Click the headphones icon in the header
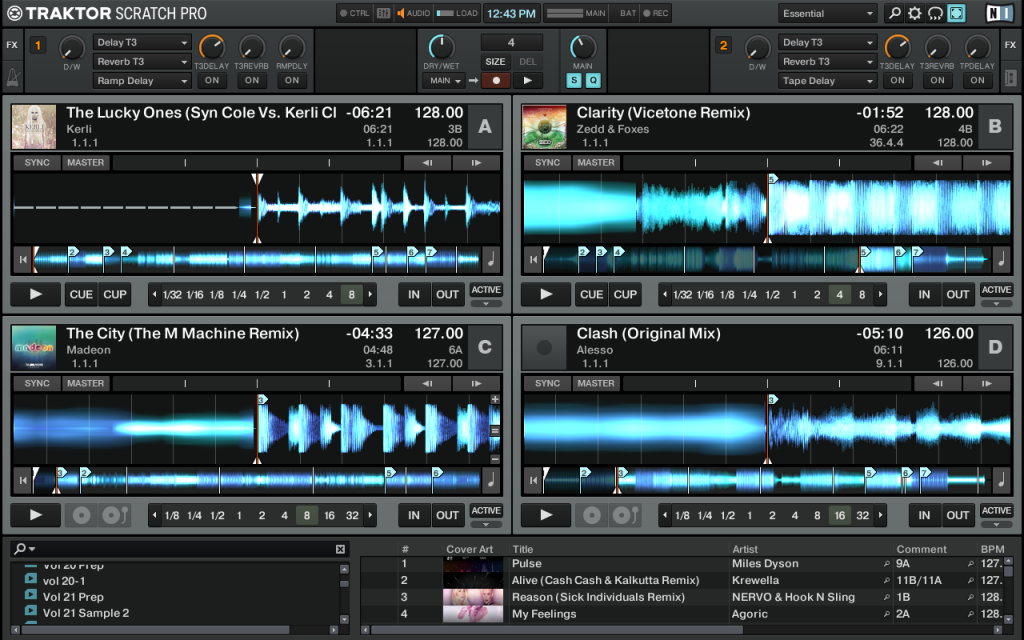 pyautogui.click(x=935, y=13)
